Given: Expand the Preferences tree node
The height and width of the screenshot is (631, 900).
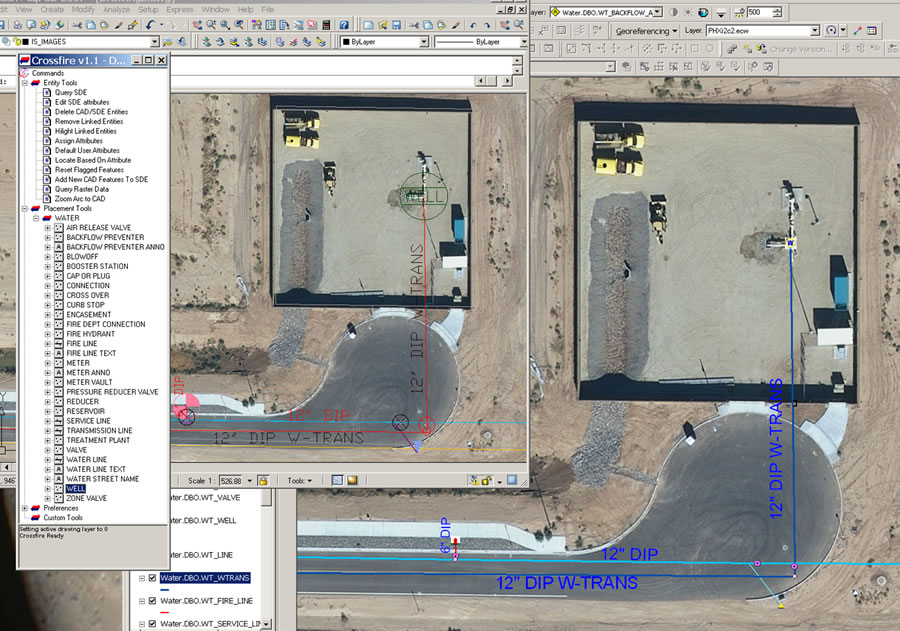Looking at the screenshot, I should click(x=25, y=508).
